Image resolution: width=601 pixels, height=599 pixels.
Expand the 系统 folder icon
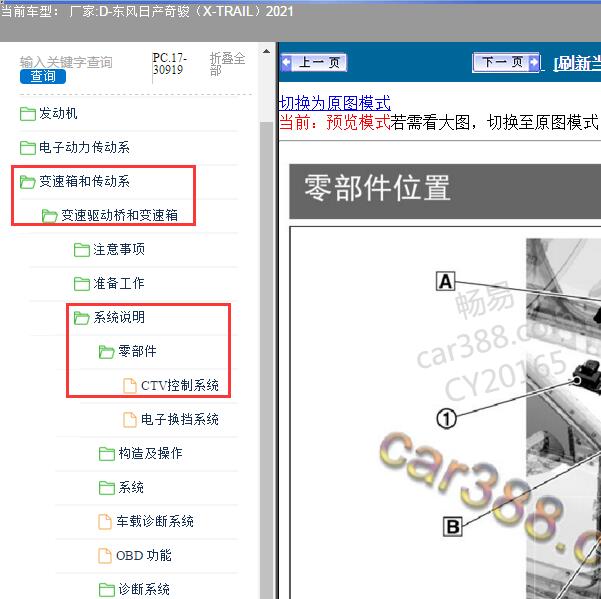tap(107, 488)
